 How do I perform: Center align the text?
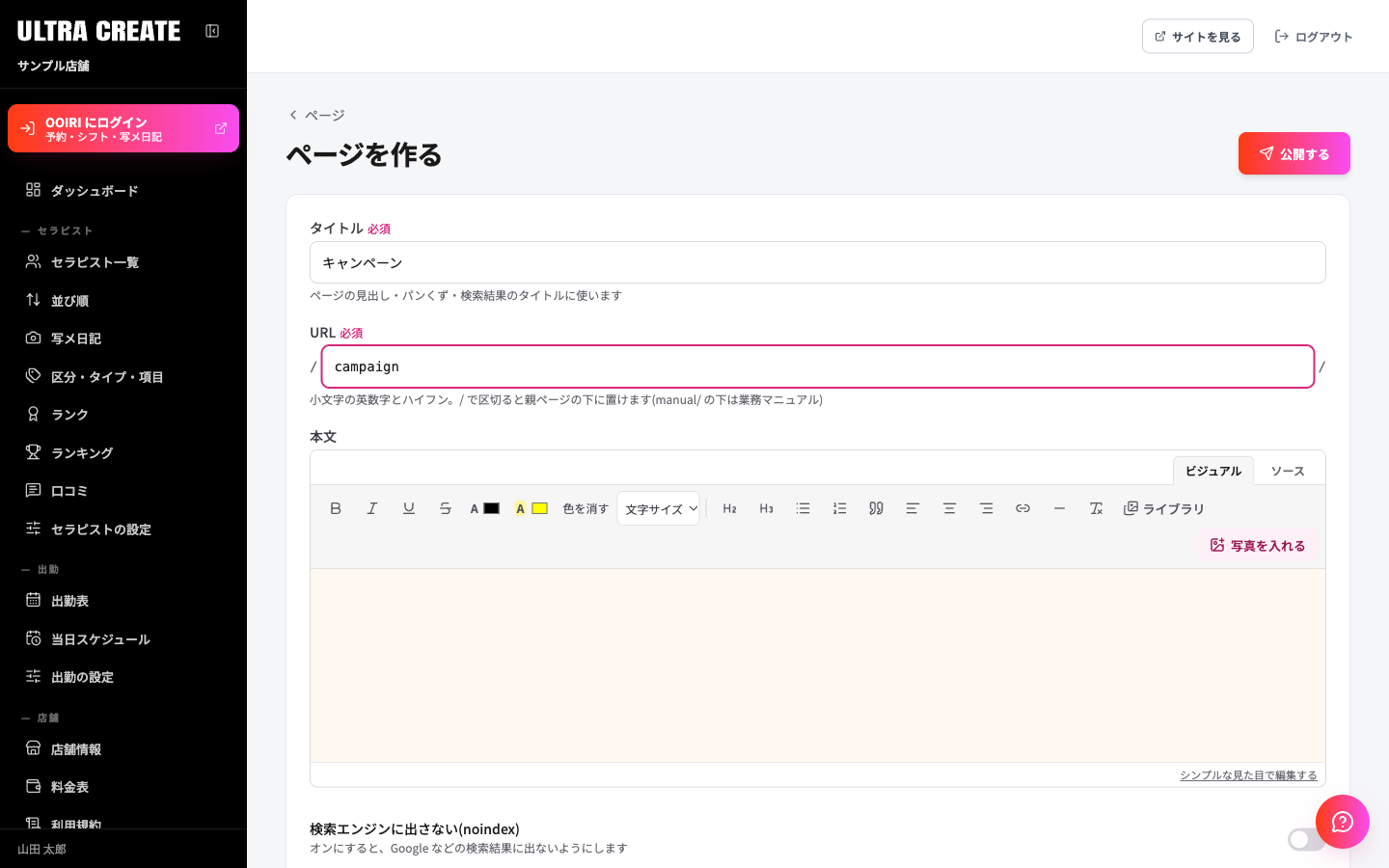950,508
